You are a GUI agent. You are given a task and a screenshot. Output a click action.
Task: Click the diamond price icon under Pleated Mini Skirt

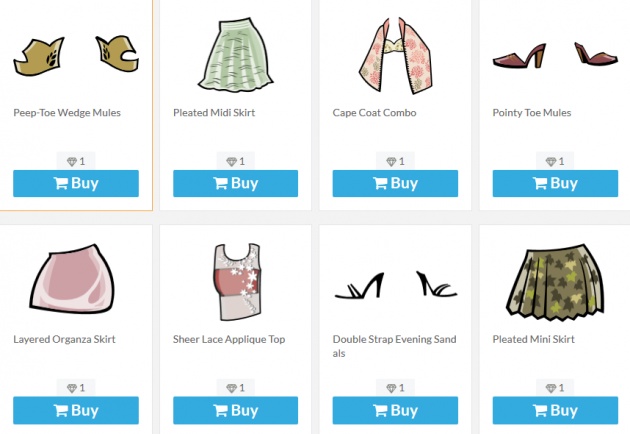(551, 388)
